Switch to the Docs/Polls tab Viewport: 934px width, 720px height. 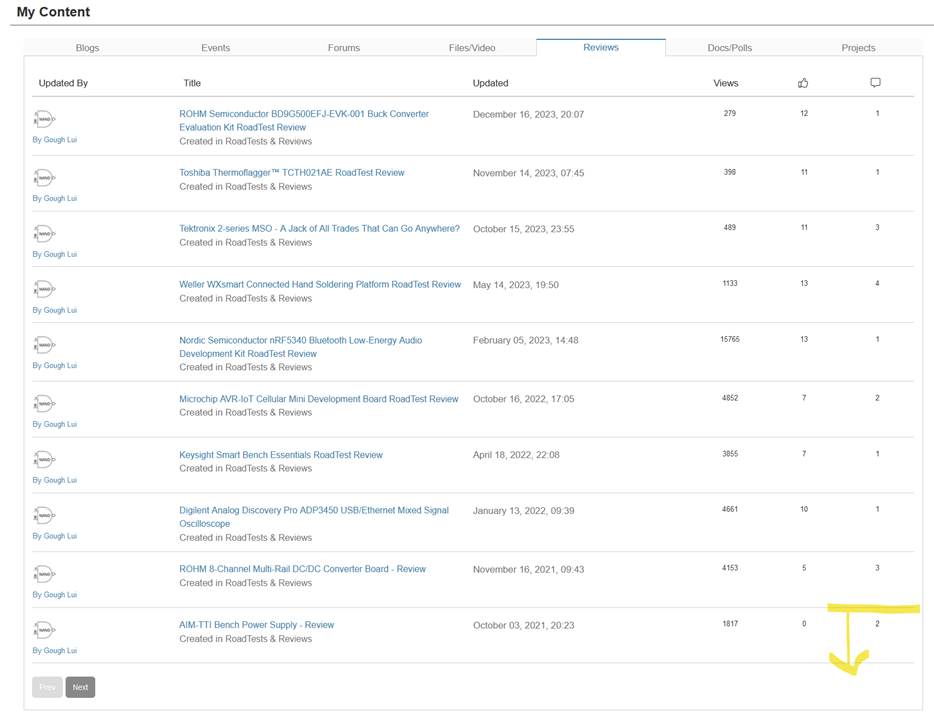[730, 48]
